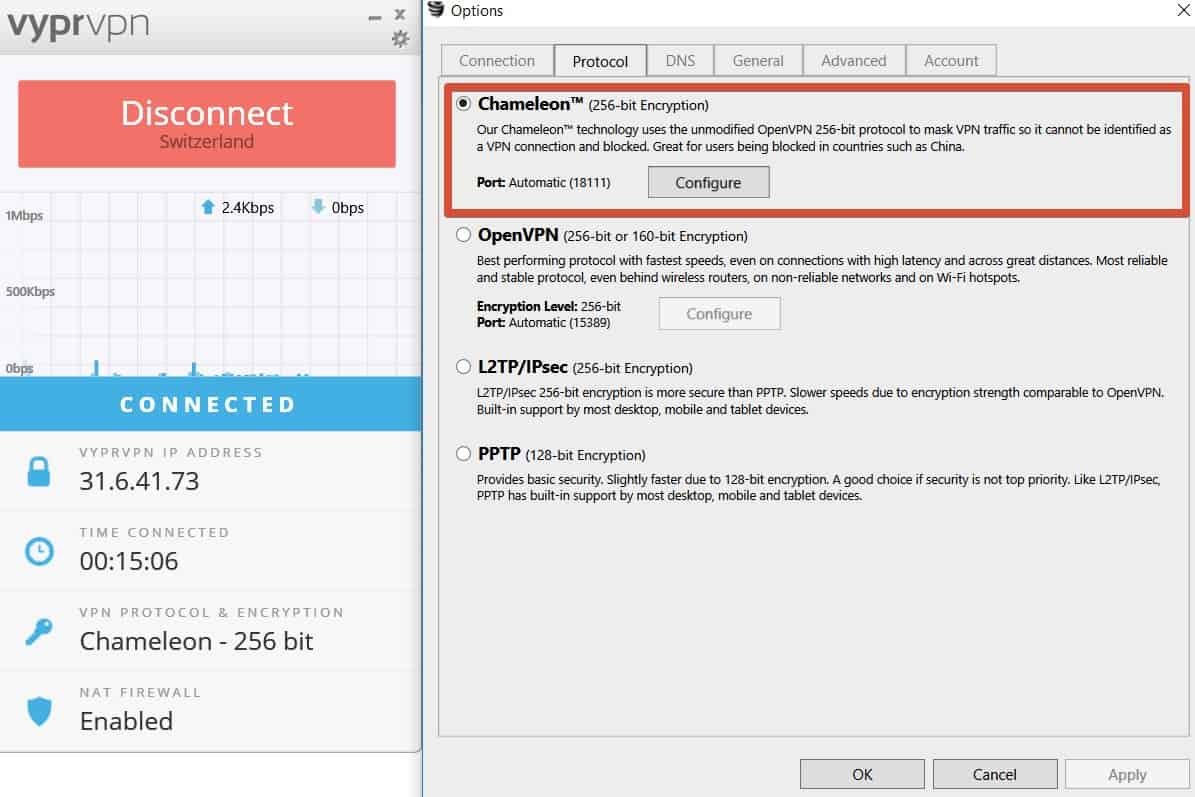Click the upload arrow icon at 2.4Kbps
1195x797 pixels.
click(207, 207)
